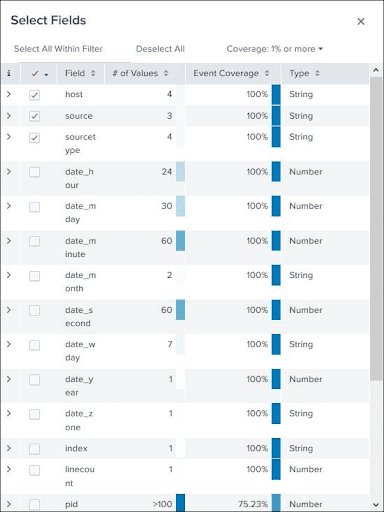The width and height of the screenshot is (384, 512).
Task: Click Select All Within Filter
Action: [58, 49]
